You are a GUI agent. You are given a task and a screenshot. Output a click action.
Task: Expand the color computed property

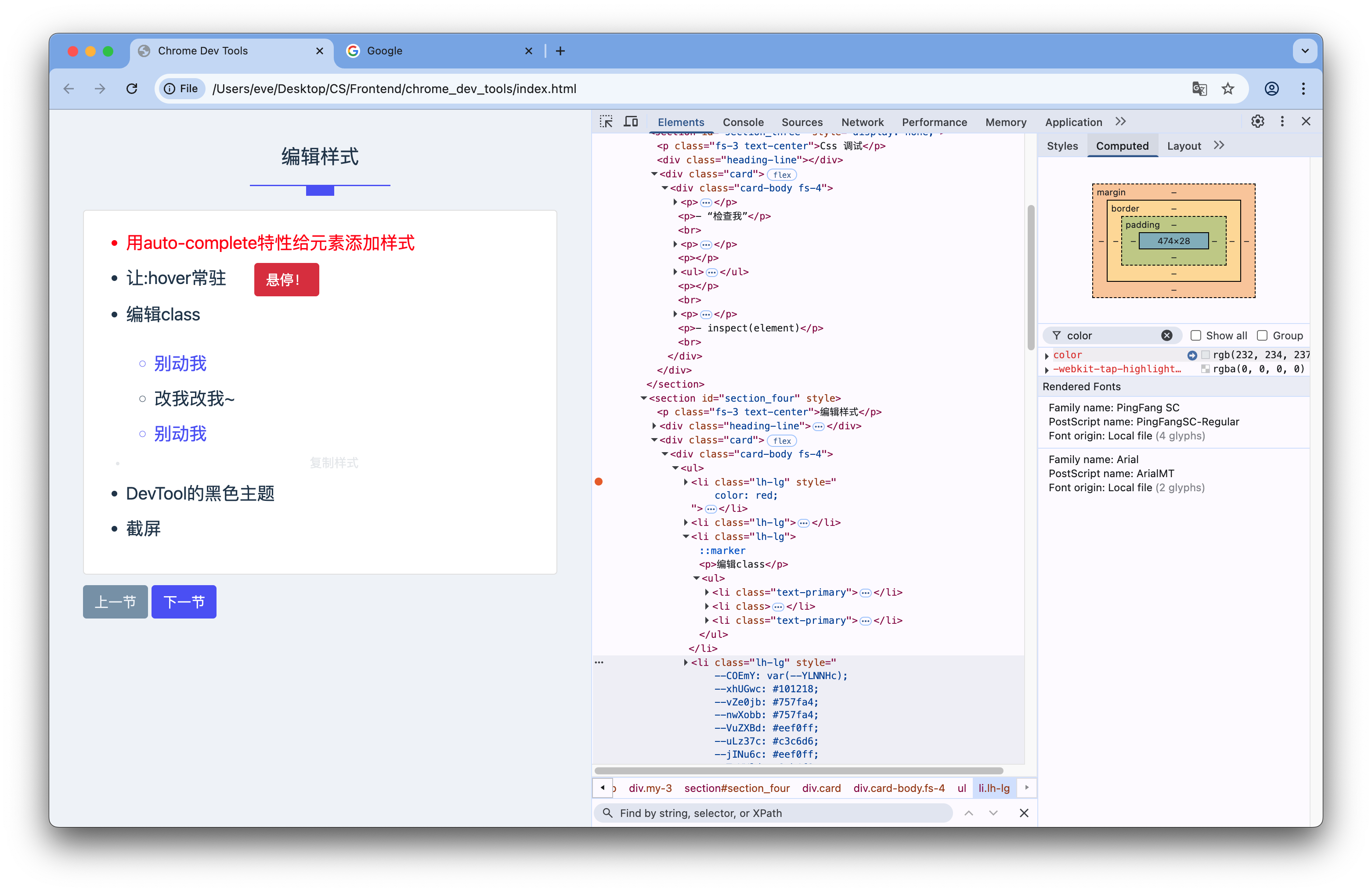point(1047,356)
